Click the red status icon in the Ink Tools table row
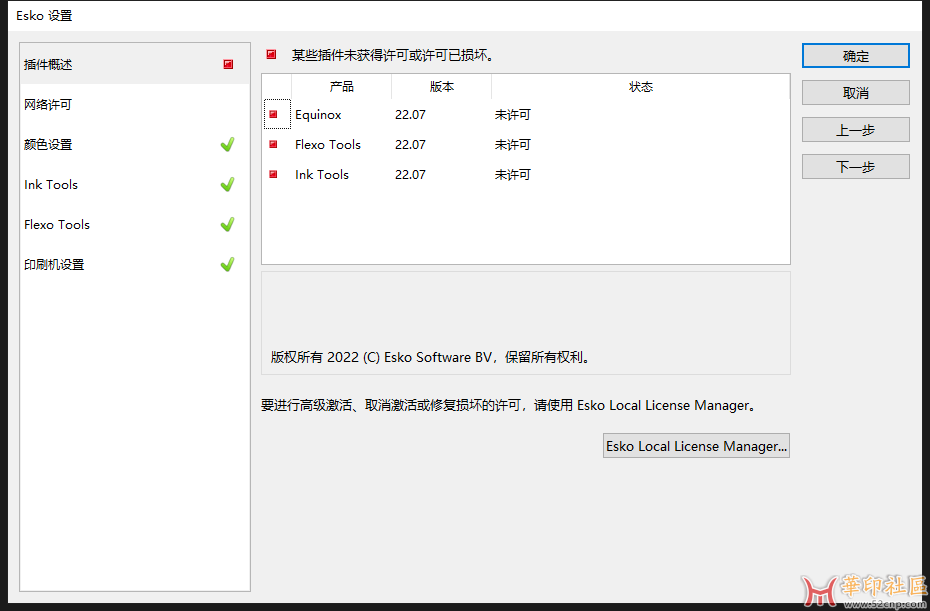This screenshot has width=930, height=611. click(x=273, y=174)
